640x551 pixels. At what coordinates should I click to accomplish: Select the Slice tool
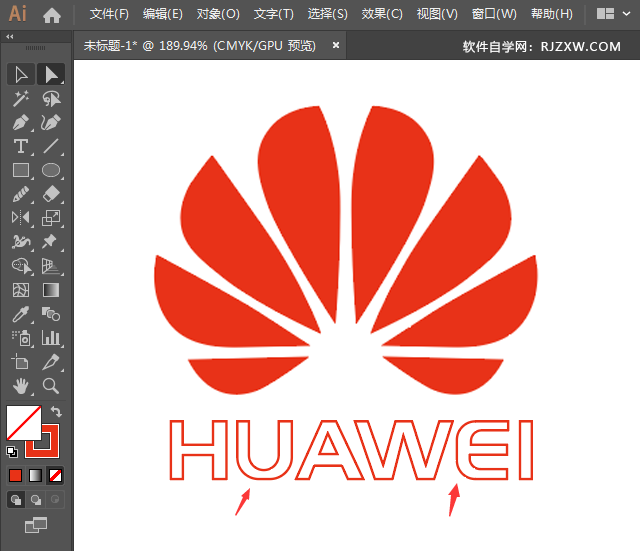point(51,362)
